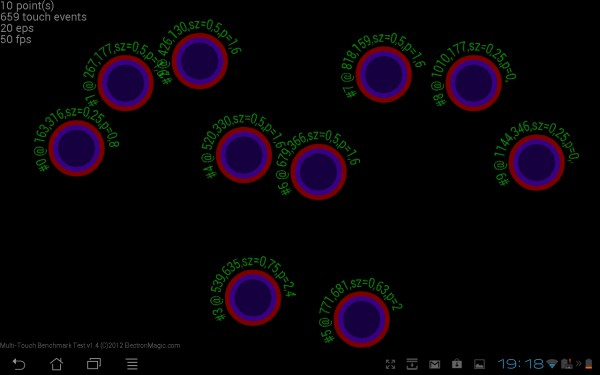The width and height of the screenshot is (600, 375).
Task: Click the '10 point(s)' counter text
Action: tap(27, 5)
